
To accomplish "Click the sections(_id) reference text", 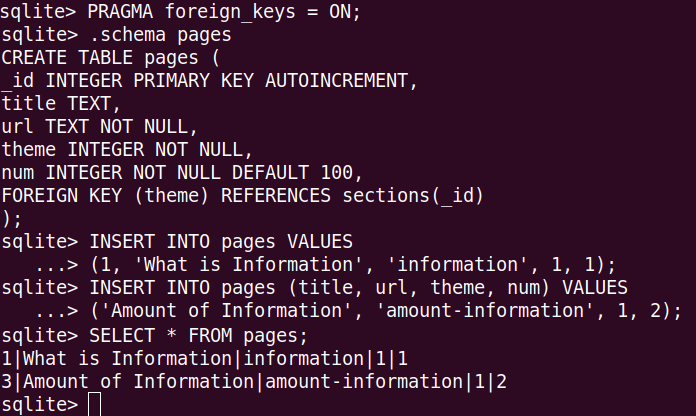I will point(413,194).
